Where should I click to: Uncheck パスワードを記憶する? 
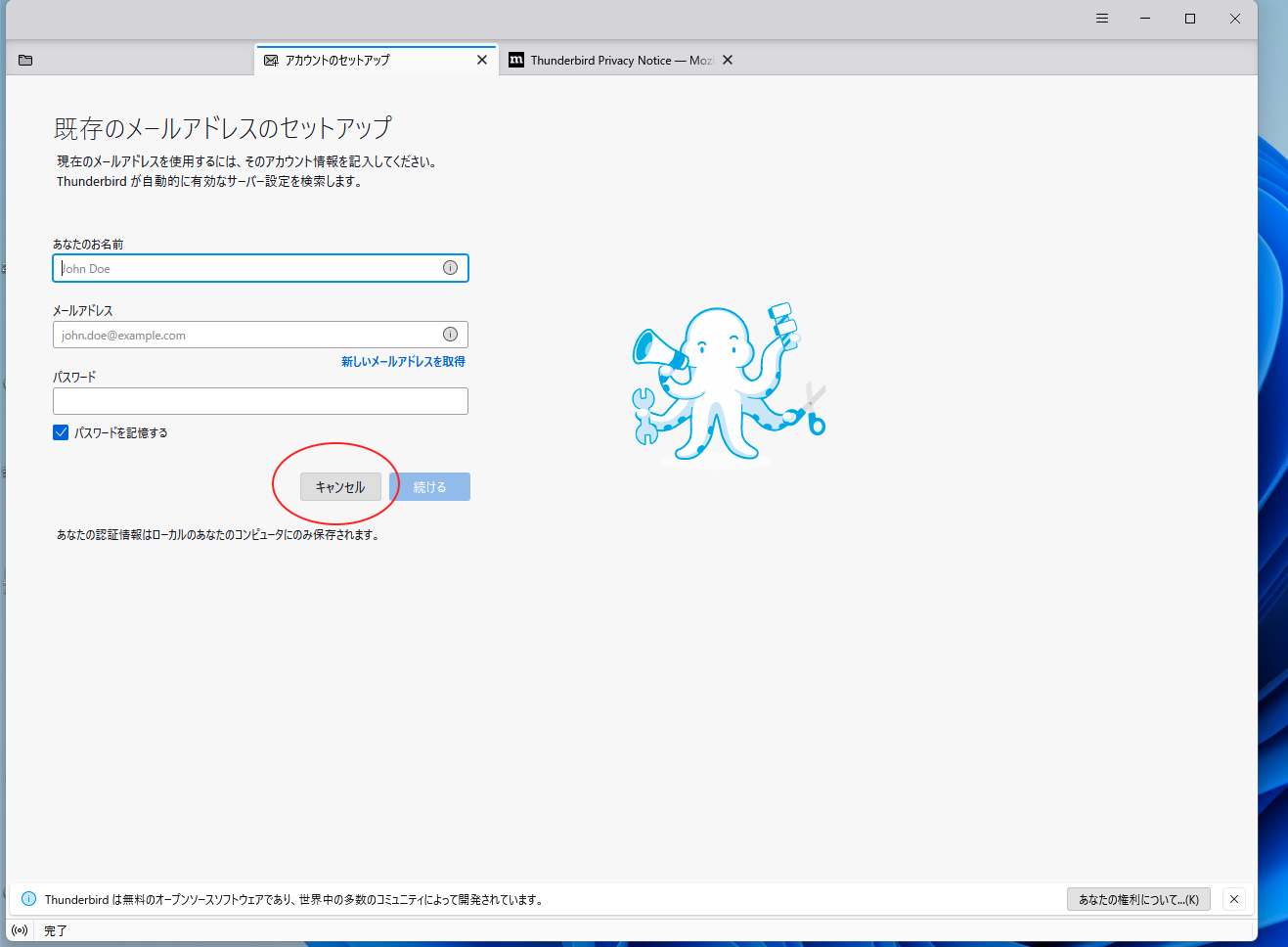[61, 431]
